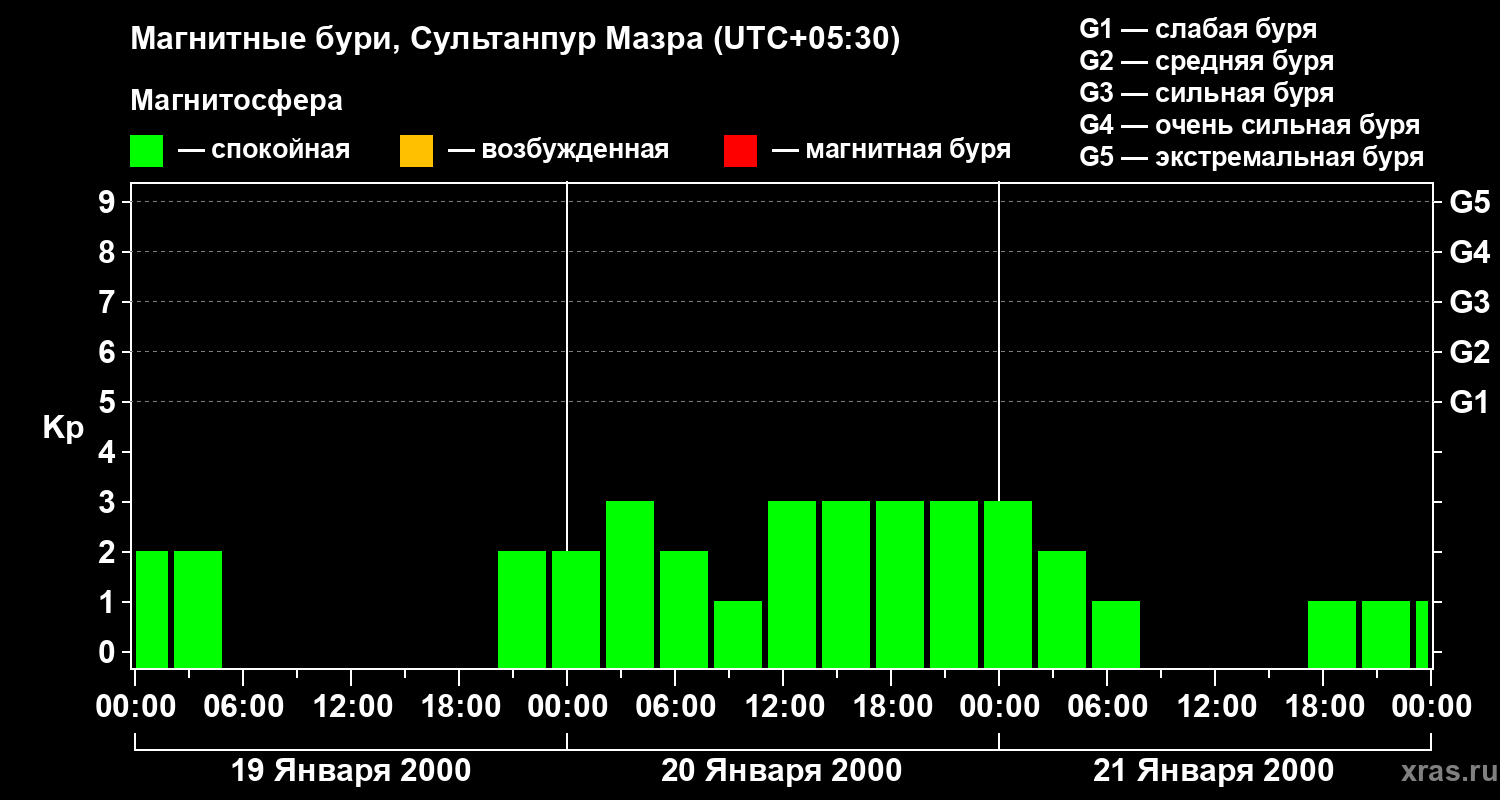Click the first green bar on 19 January

pyautogui.click(x=152, y=610)
